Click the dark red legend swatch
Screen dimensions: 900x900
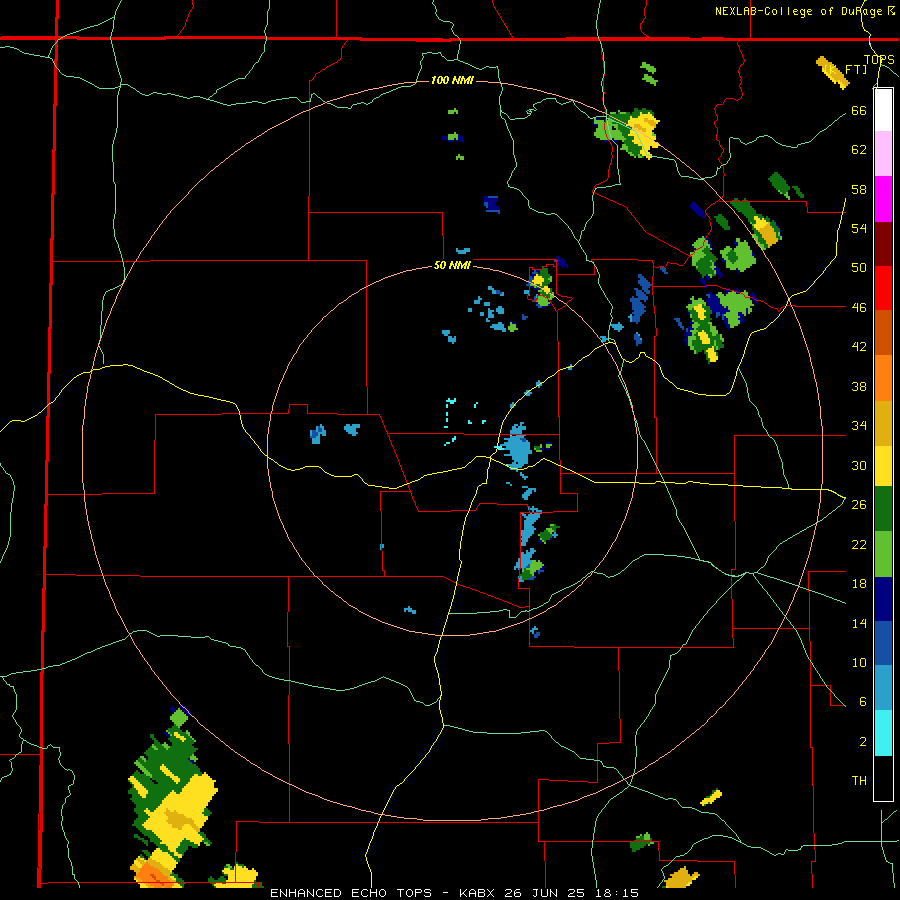[883, 244]
